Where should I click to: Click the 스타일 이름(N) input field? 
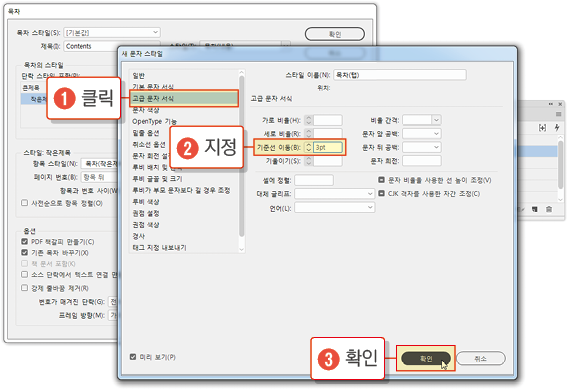[400, 75]
